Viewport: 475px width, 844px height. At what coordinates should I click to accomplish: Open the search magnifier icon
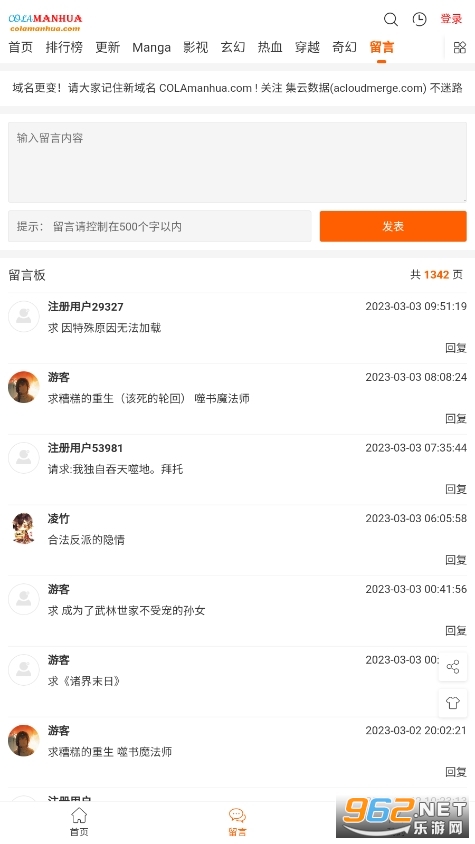click(390, 19)
